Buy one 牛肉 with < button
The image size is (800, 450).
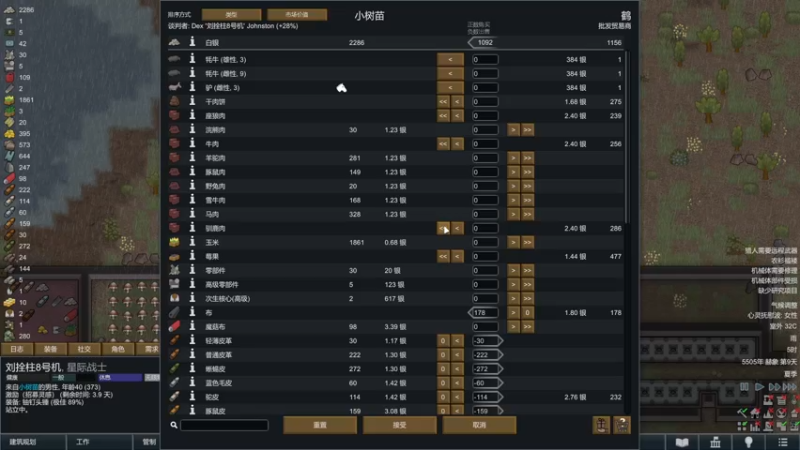click(x=457, y=143)
